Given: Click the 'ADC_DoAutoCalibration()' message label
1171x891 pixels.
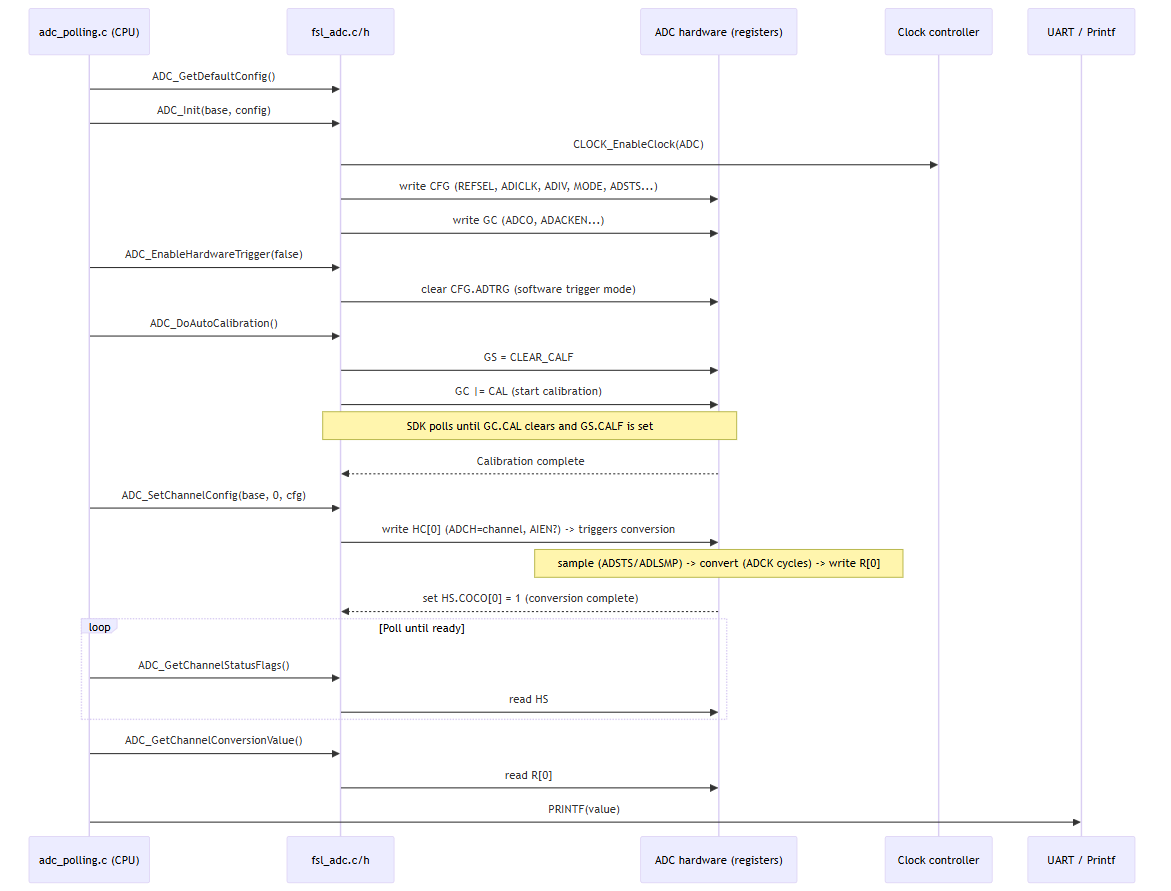Looking at the screenshot, I should click(x=214, y=323).
